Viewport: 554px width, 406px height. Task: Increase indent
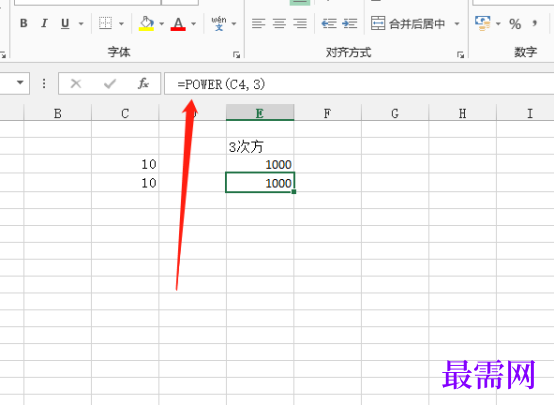350,24
